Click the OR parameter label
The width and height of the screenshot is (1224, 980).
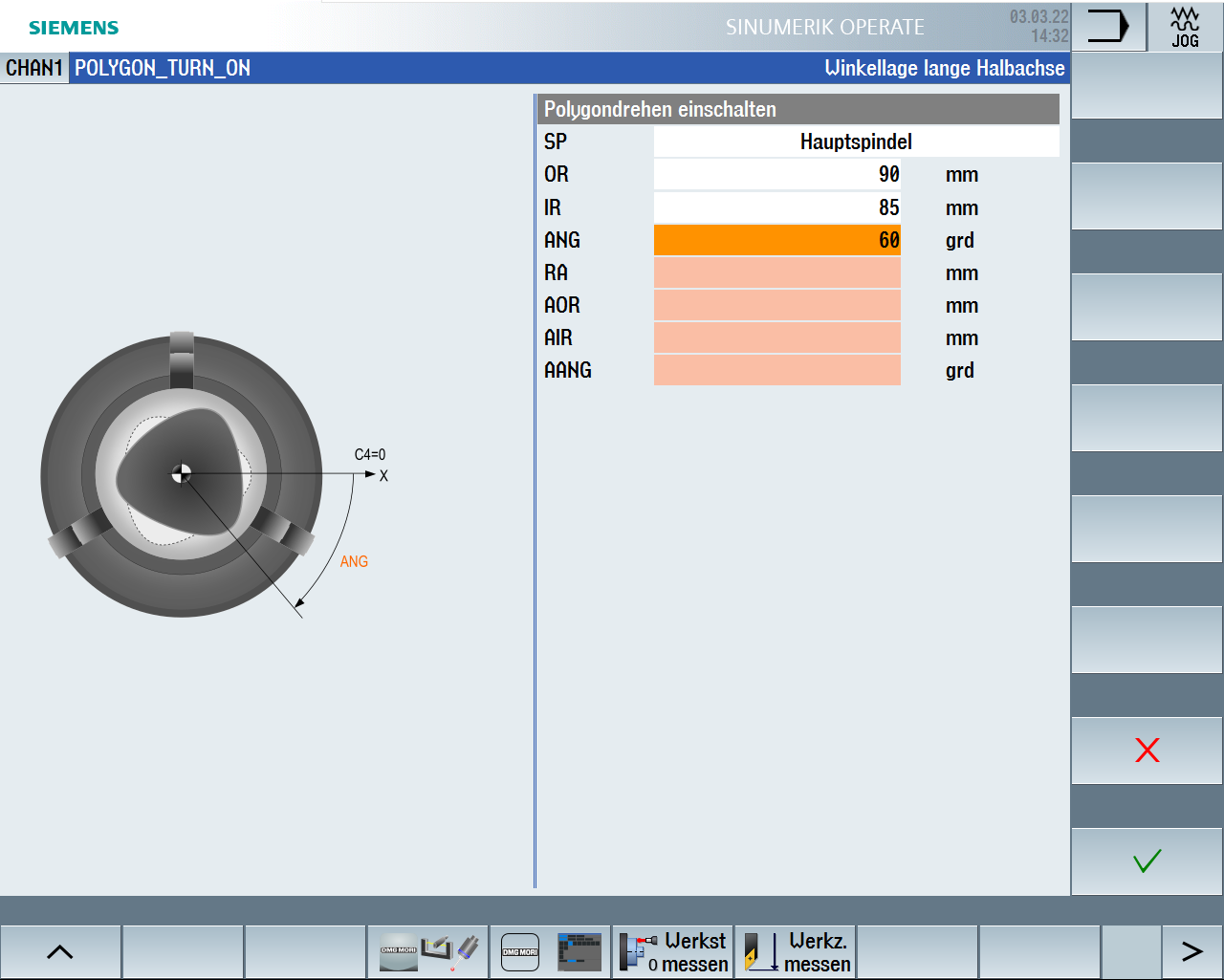tap(557, 174)
